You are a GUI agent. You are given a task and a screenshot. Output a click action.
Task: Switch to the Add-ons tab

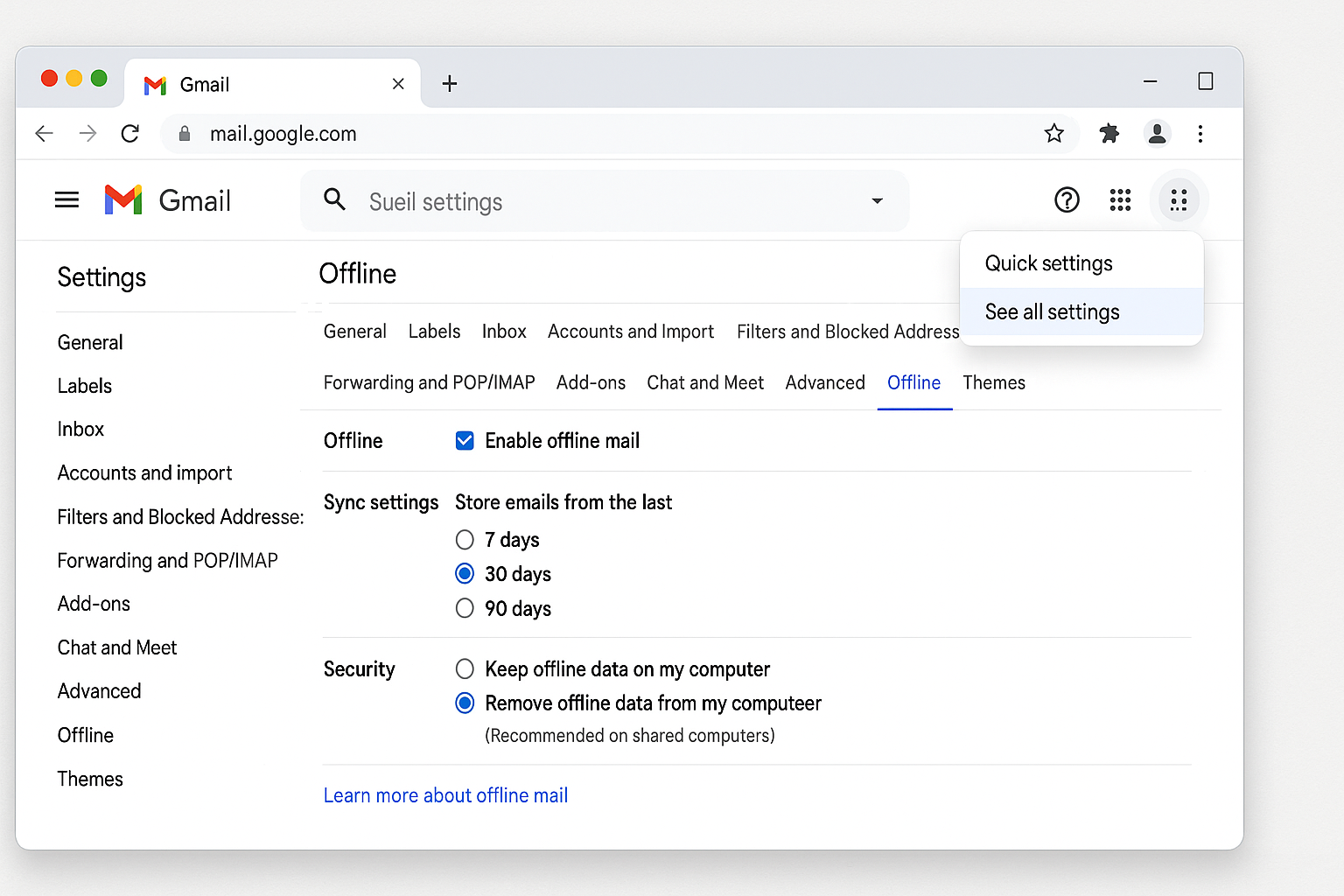click(x=591, y=382)
